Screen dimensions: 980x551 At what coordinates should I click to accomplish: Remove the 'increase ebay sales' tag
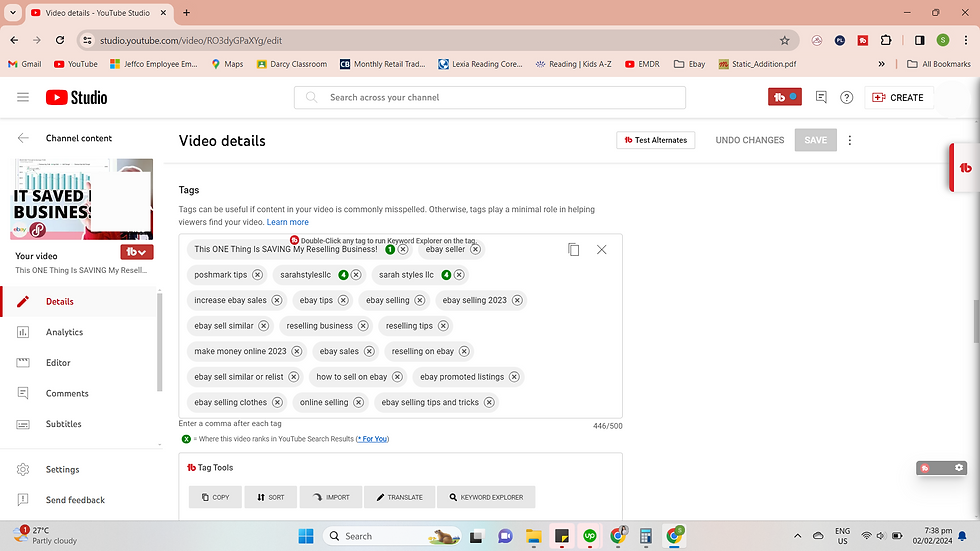277,300
